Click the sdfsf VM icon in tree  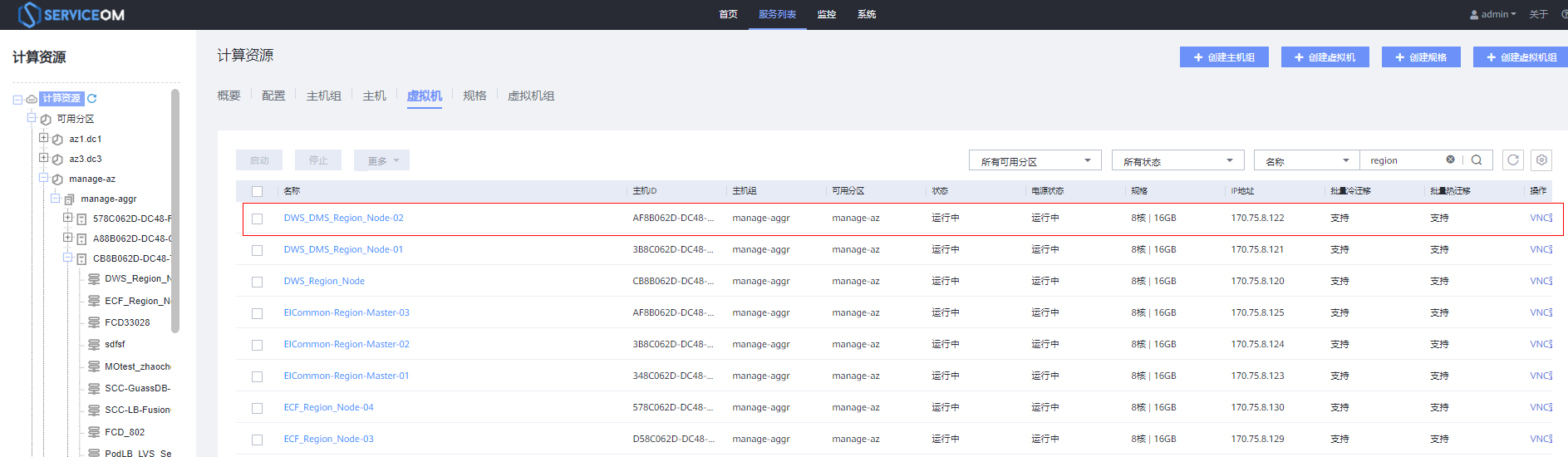click(x=94, y=344)
